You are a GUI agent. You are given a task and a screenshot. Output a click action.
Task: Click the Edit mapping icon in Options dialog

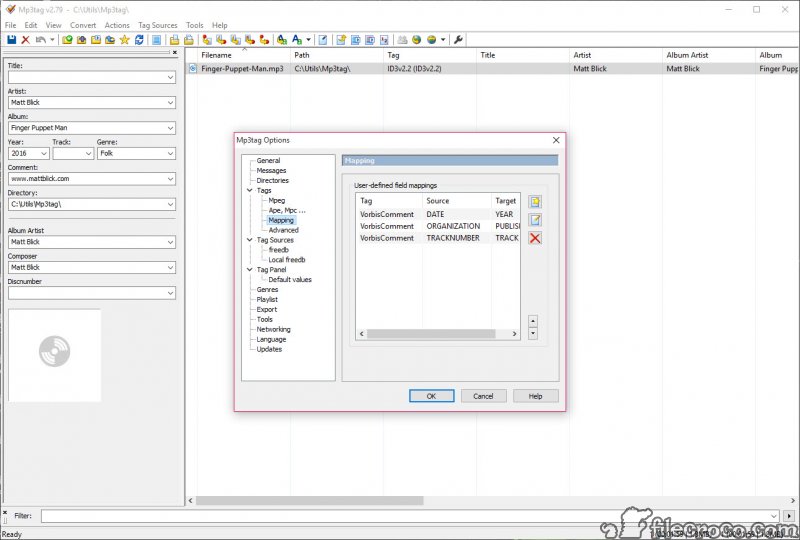click(x=535, y=220)
